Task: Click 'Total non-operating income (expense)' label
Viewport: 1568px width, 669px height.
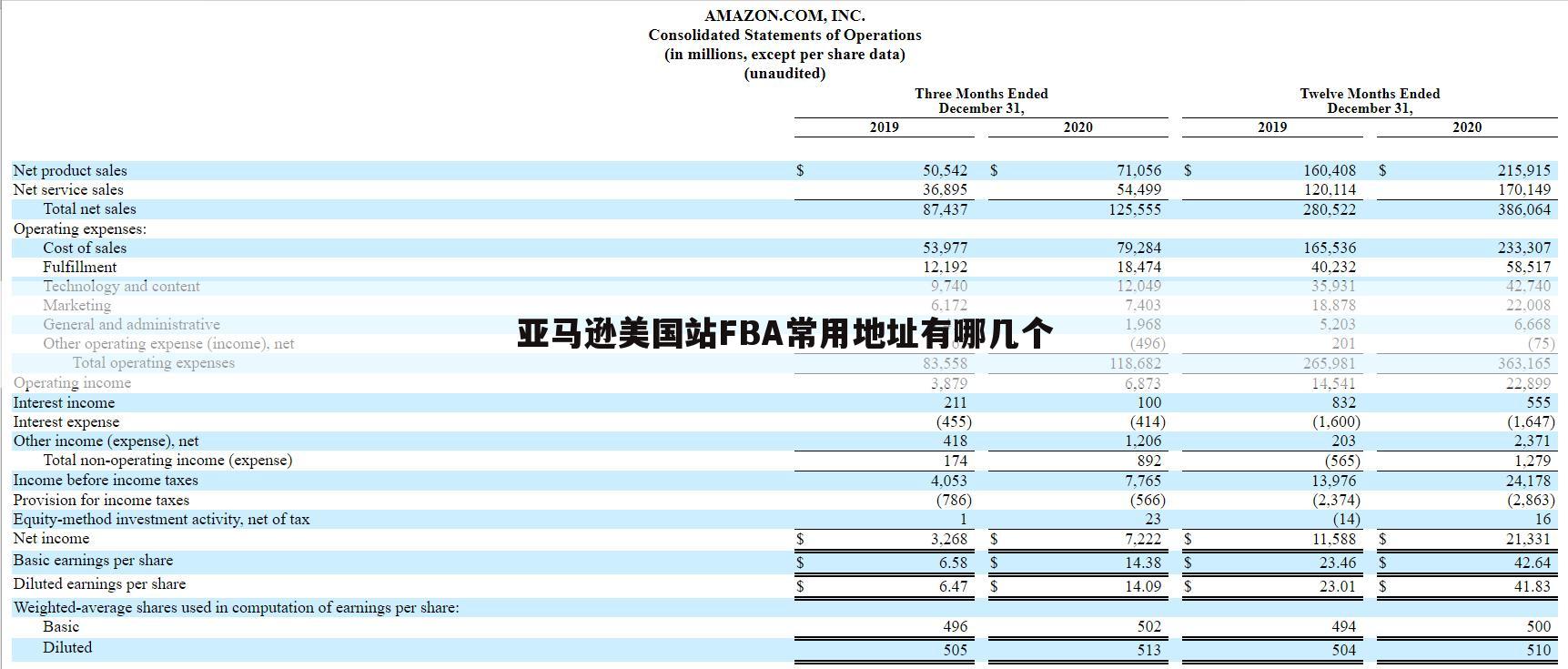Action: coord(167,461)
